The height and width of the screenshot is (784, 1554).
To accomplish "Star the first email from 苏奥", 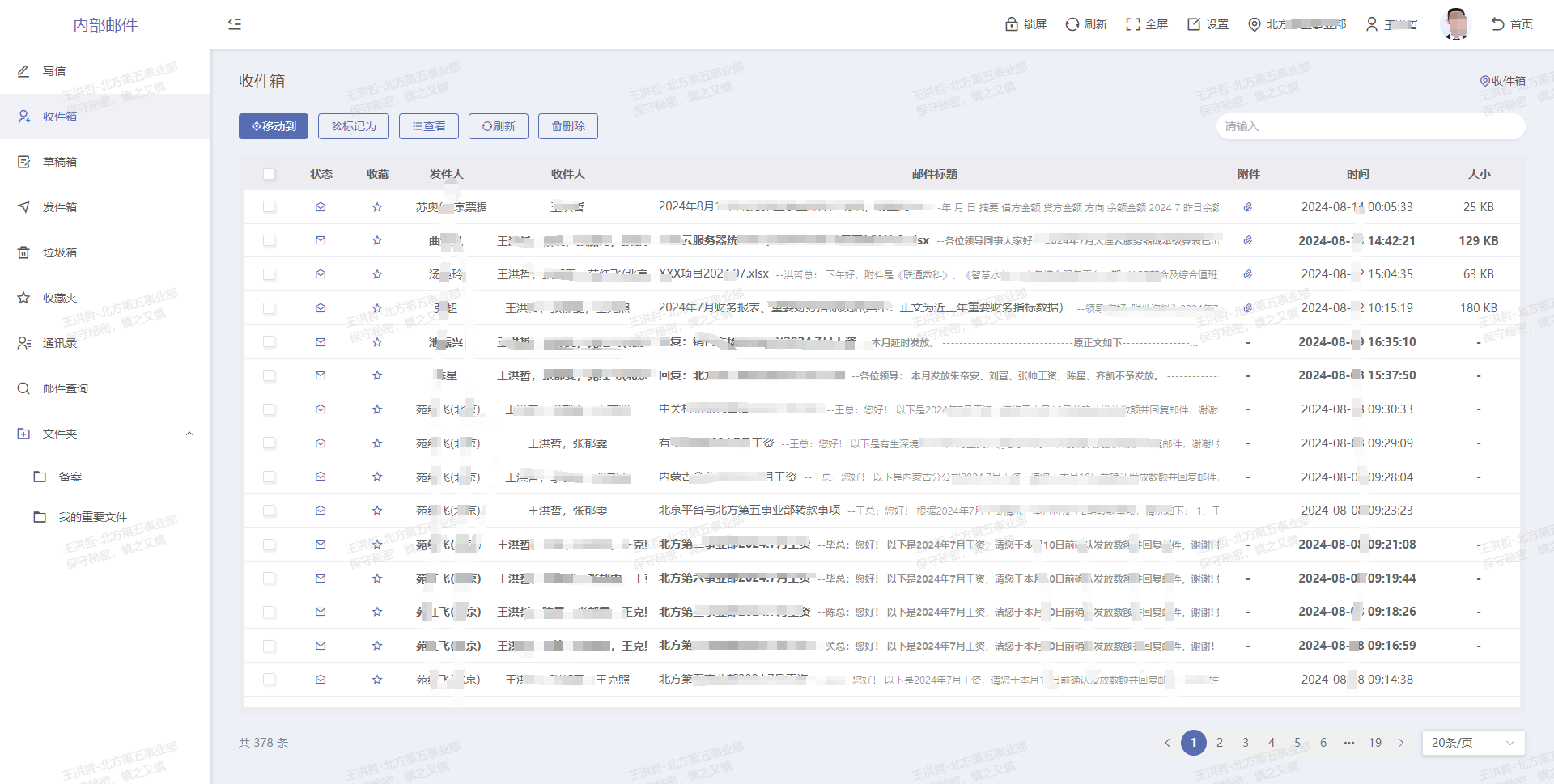I will (377, 207).
